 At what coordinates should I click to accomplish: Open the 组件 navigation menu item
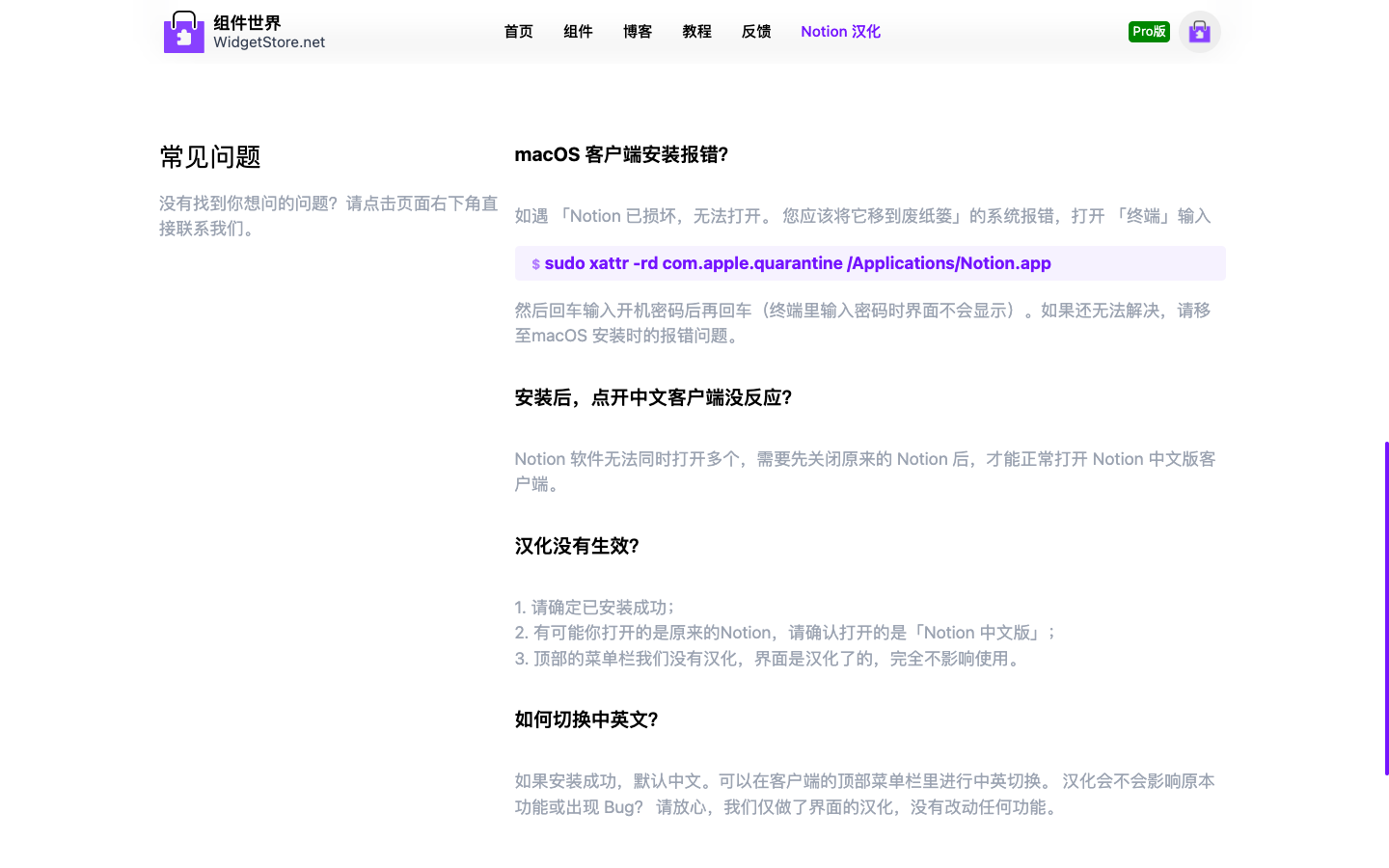[x=578, y=32]
